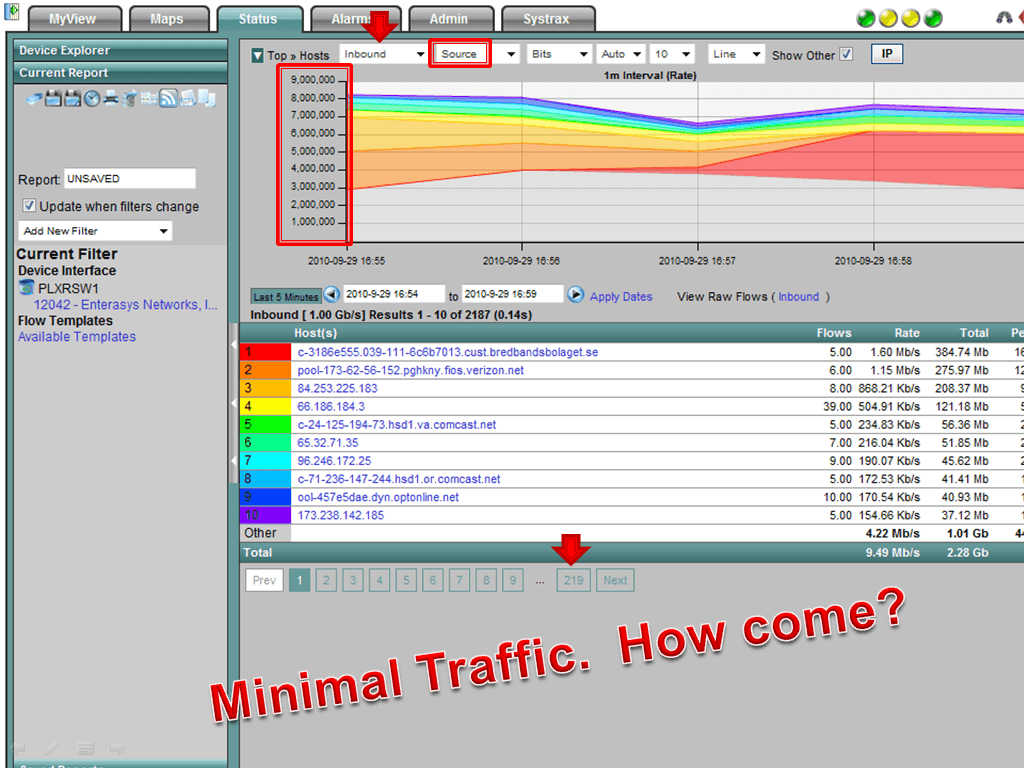Click the RSS feed icon
This screenshot has width=1024, height=768.
coord(168,99)
